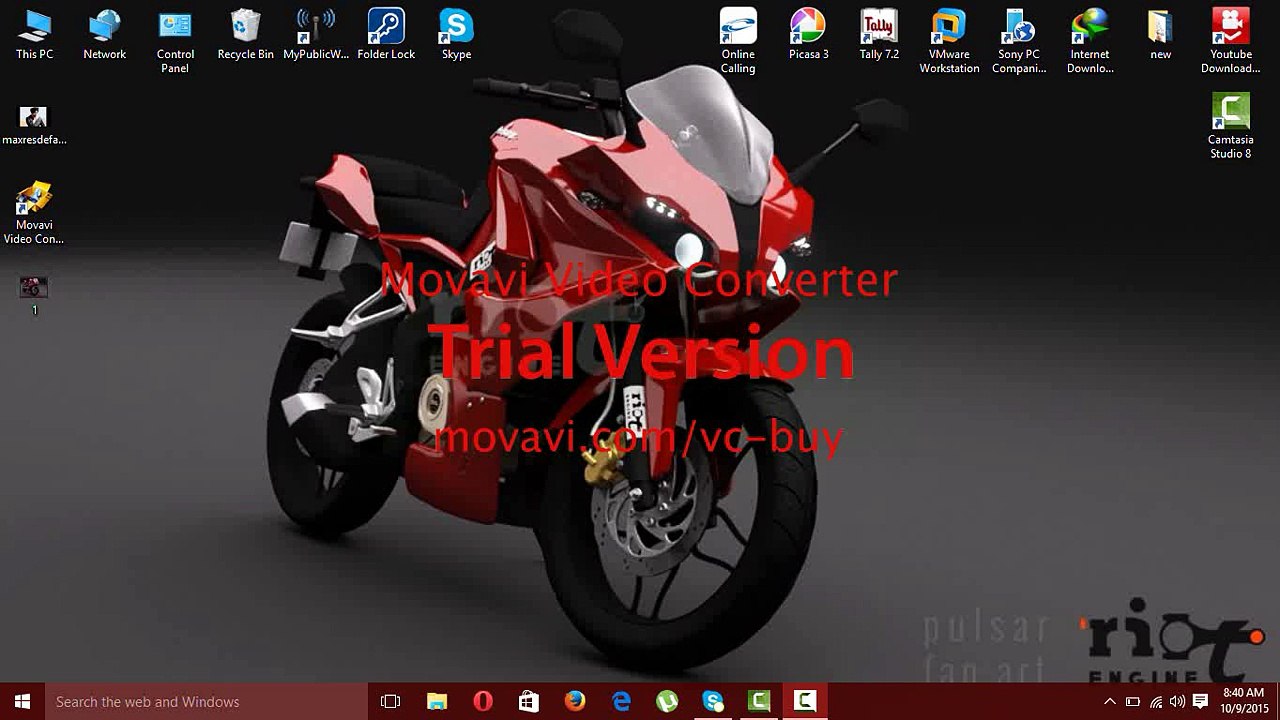
Task: Select the Sony PC Companion icon
Action: (1019, 41)
